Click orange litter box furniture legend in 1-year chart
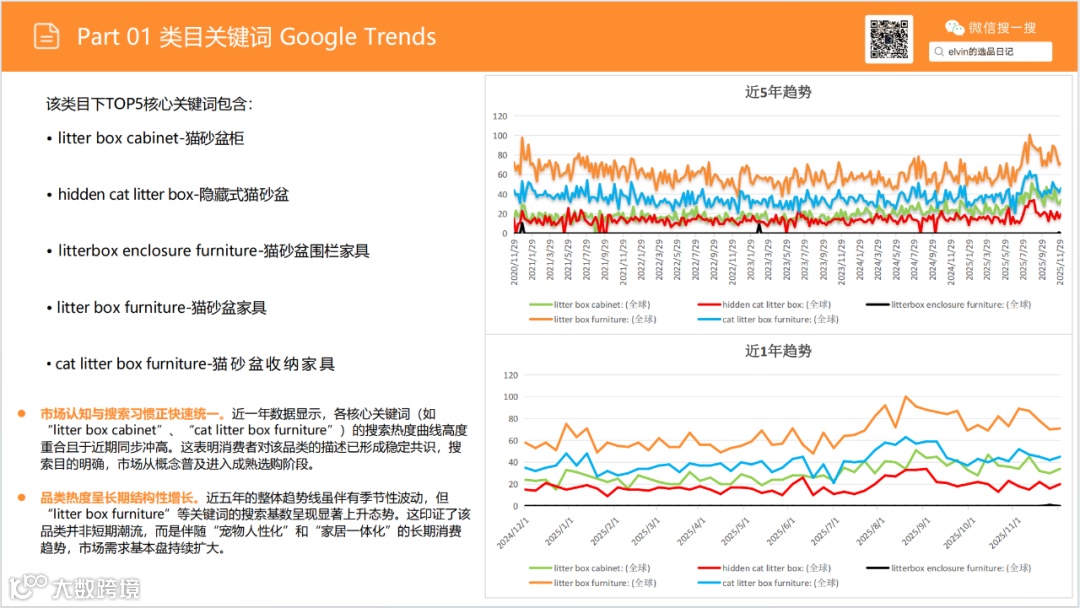Viewport: 1080px width, 608px height. pyautogui.click(x=592, y=583)
